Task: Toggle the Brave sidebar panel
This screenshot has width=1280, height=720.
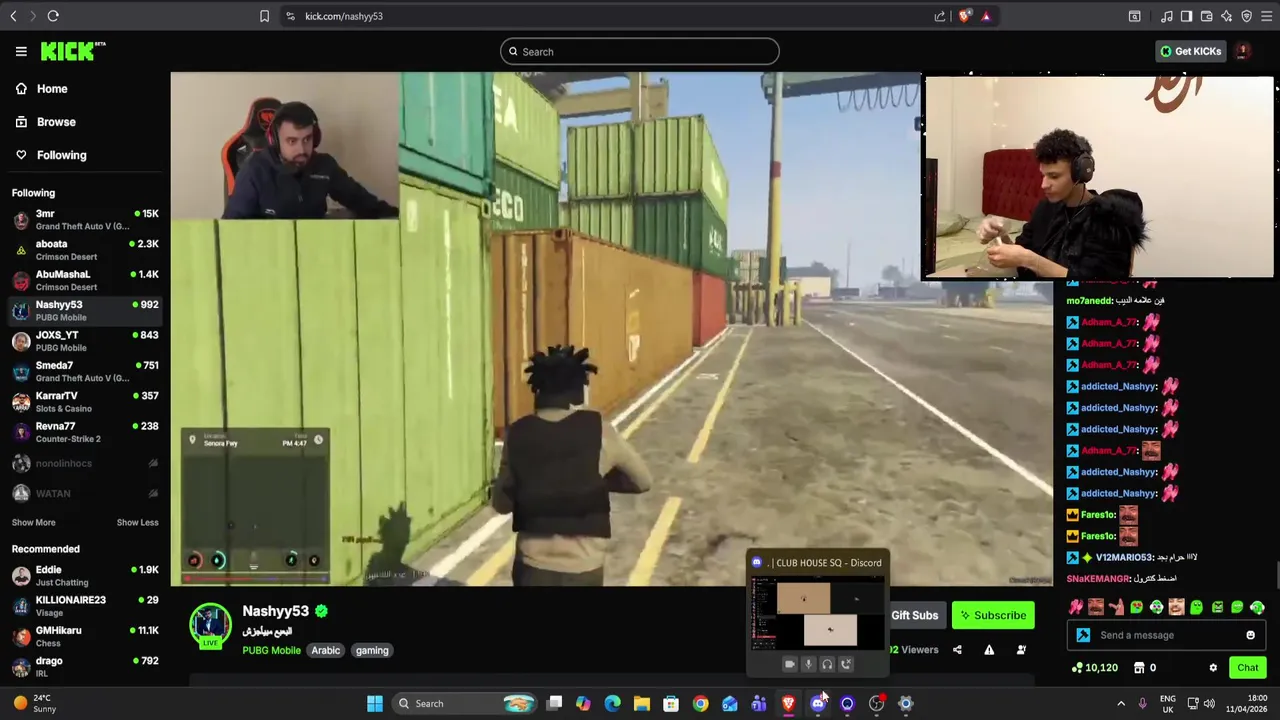Action: click(x=1186, y=16)
